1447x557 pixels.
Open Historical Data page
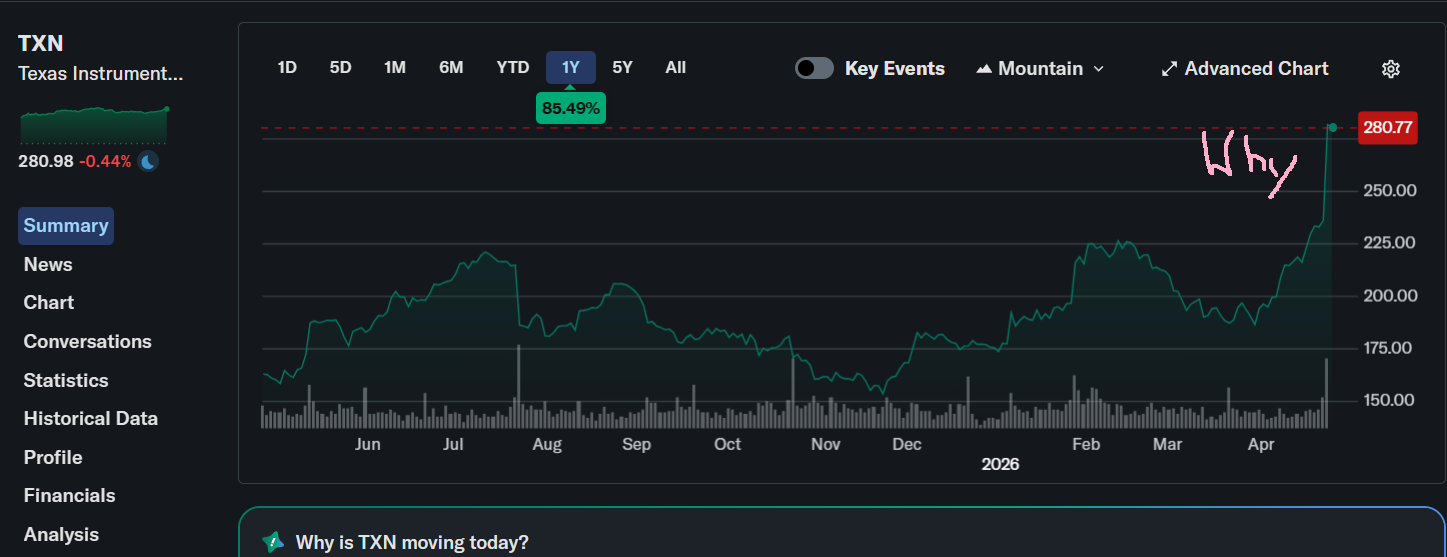point(91,419)
